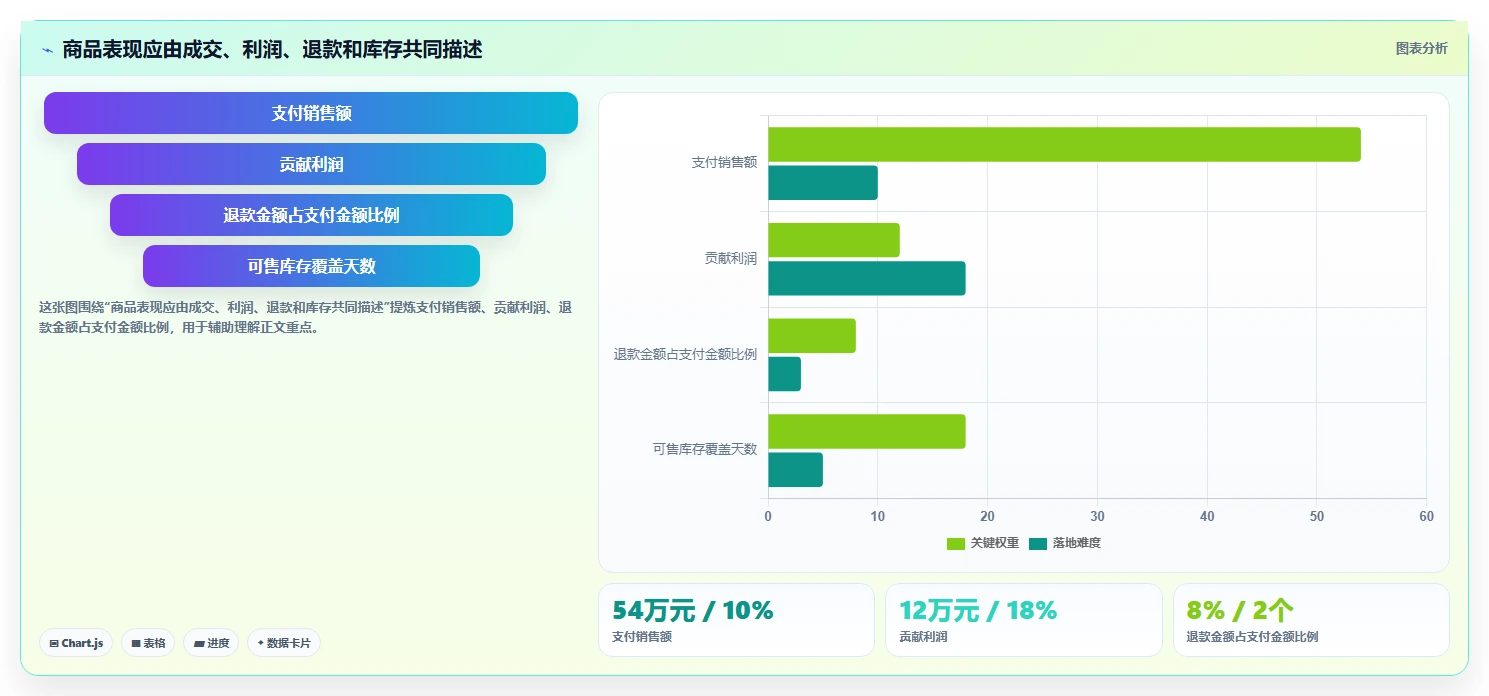
Task: Open the 8% / 2个 data card
Action: (1311, 620)
